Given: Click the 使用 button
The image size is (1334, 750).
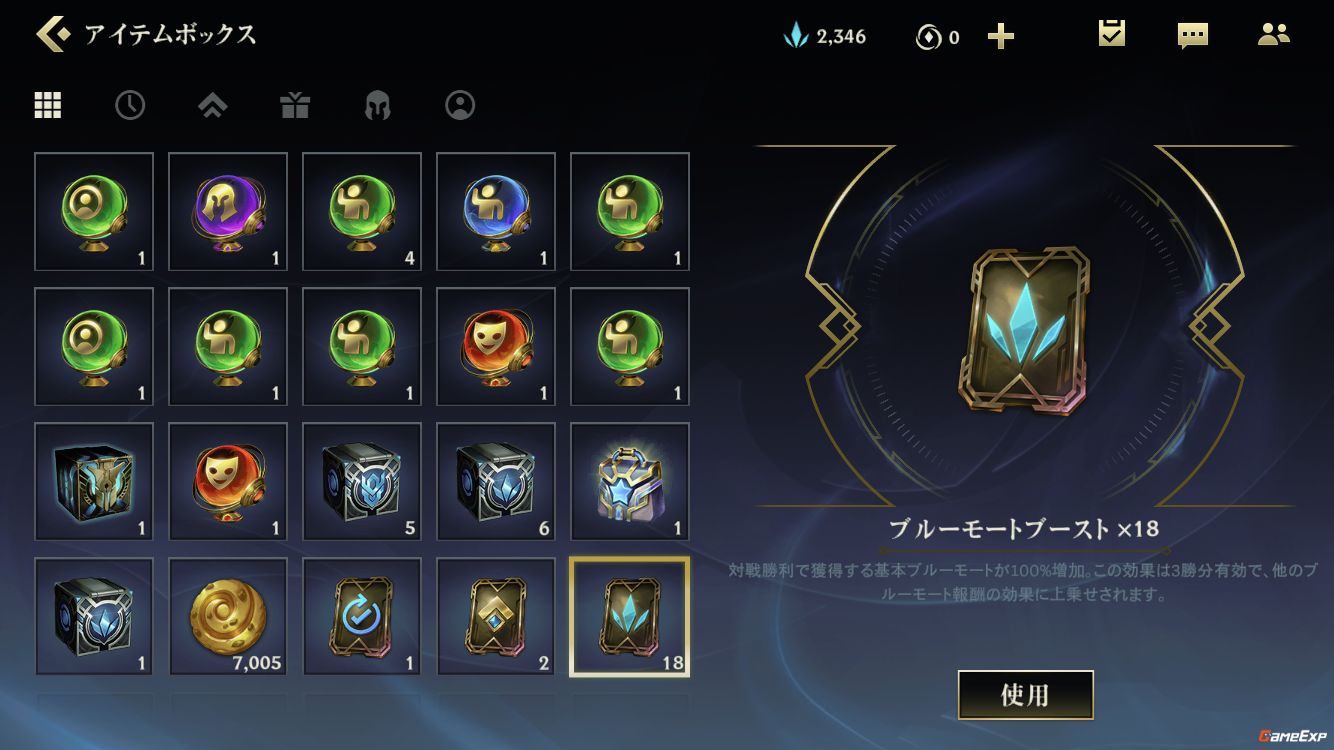Looking at the screenshot, I should click(x=1025, y=695).
